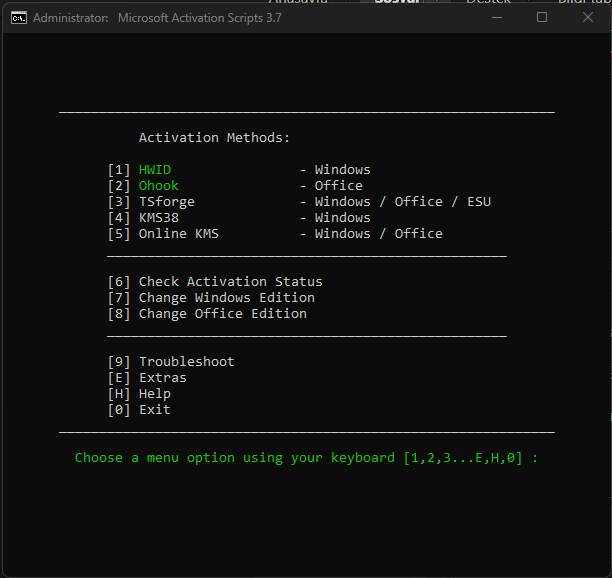
Task: Click the green menu option prompt line
Action: point(306,458)
